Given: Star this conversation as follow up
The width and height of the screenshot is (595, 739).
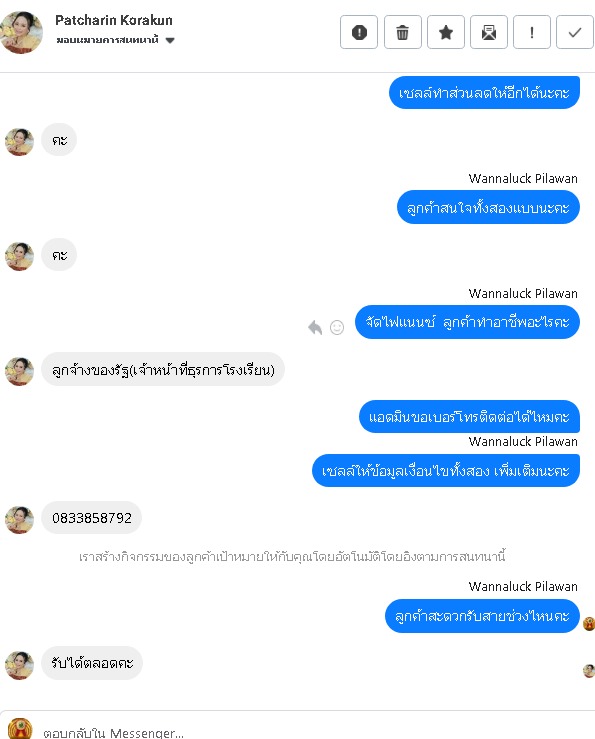Looking at the screenshot, I should point(446,32).
